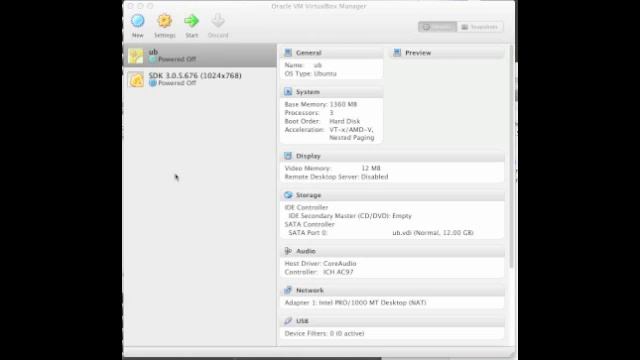The image size is (640, 360).
Task: Click the Network section icon
Action: pos(288,290)
